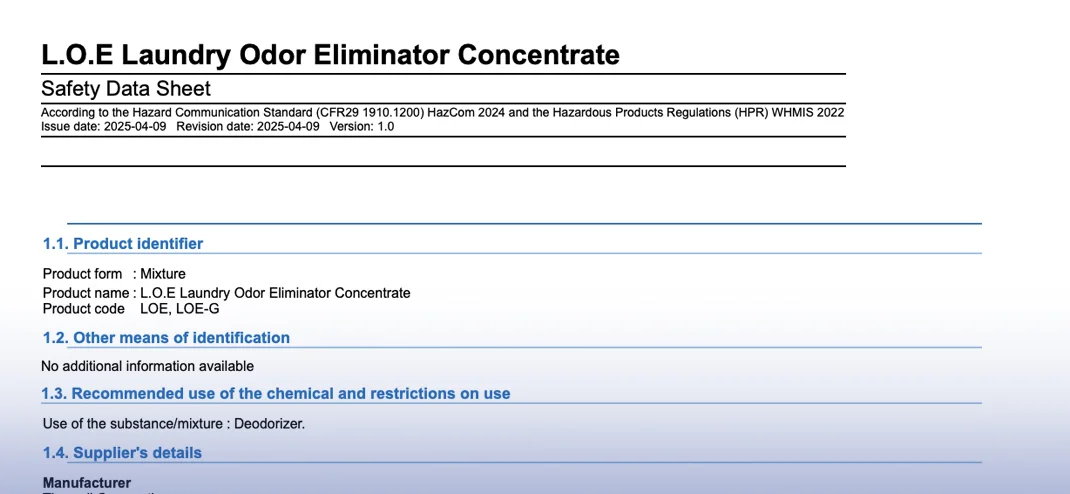Select the "1.1. Product identifier" heading

click(123, 243)
